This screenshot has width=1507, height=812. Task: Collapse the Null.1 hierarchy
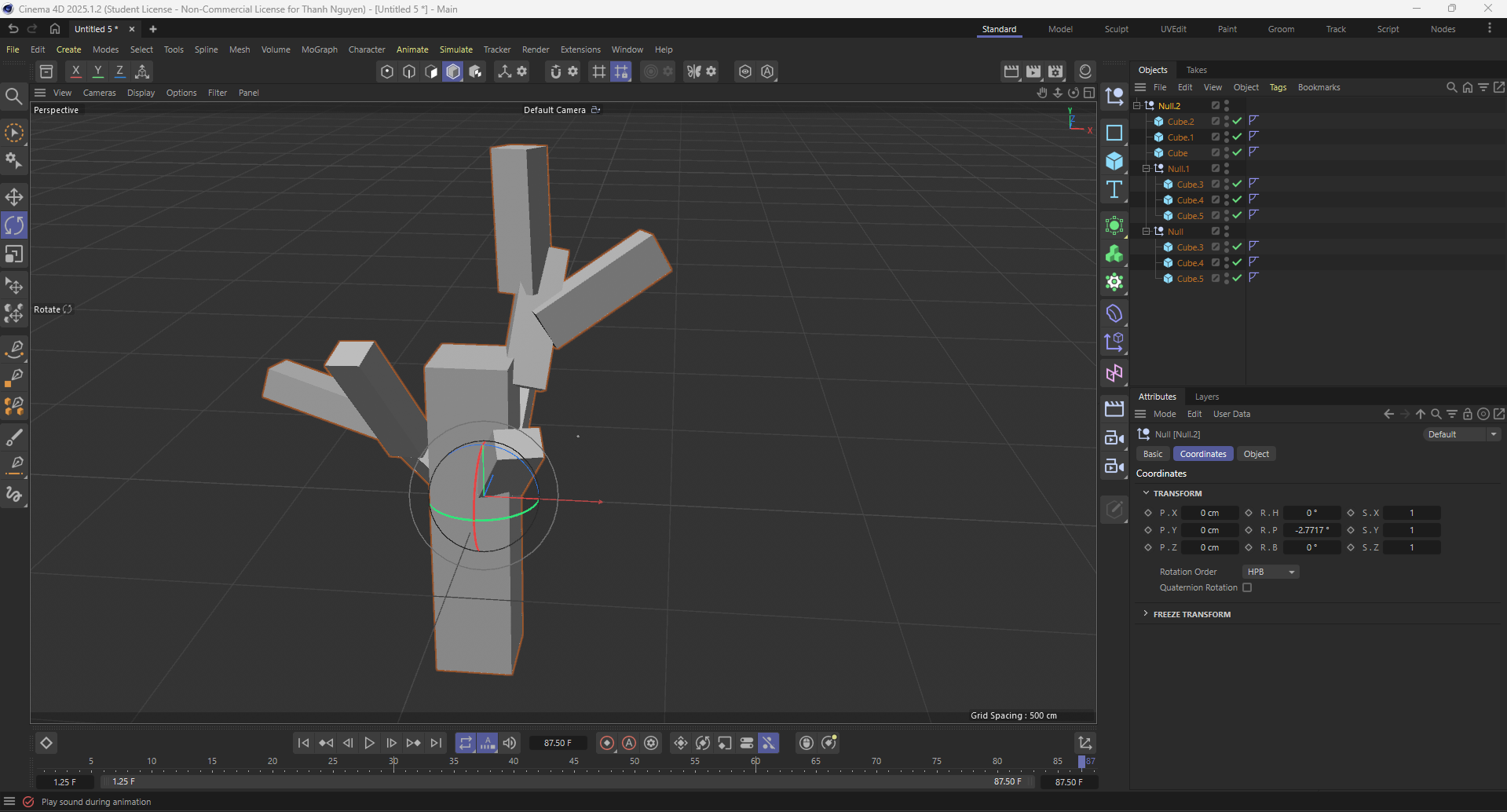(1146, 168)
